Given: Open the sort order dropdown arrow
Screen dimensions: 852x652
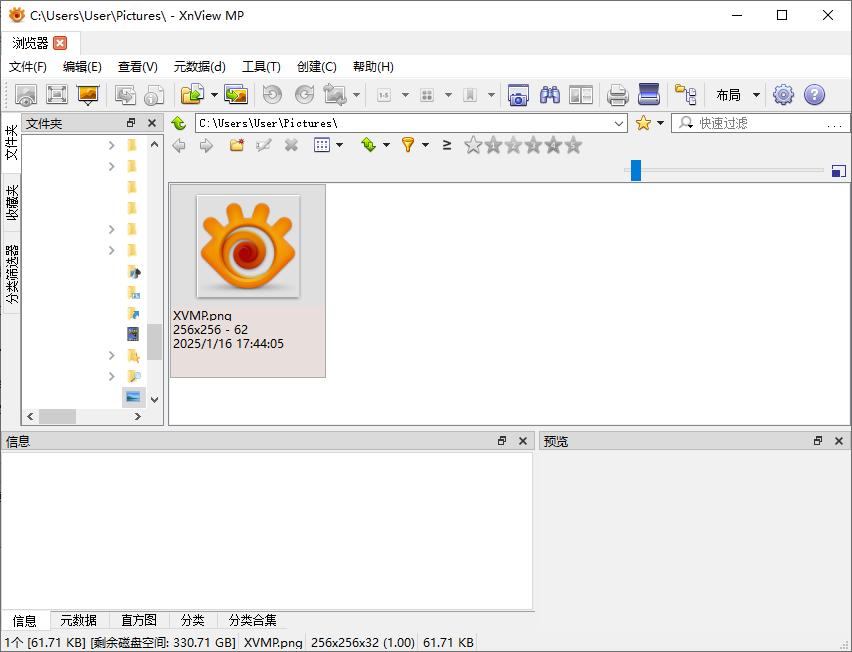Looking at the screenshot, I should pos(384,145).
